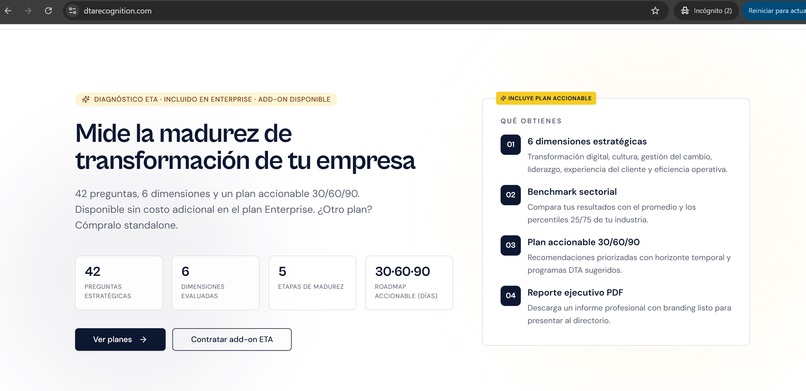The width and height of the screenshot is (806, 391).
Task: Click the dtarecognition.com address bar
Action: pos(365,10)
